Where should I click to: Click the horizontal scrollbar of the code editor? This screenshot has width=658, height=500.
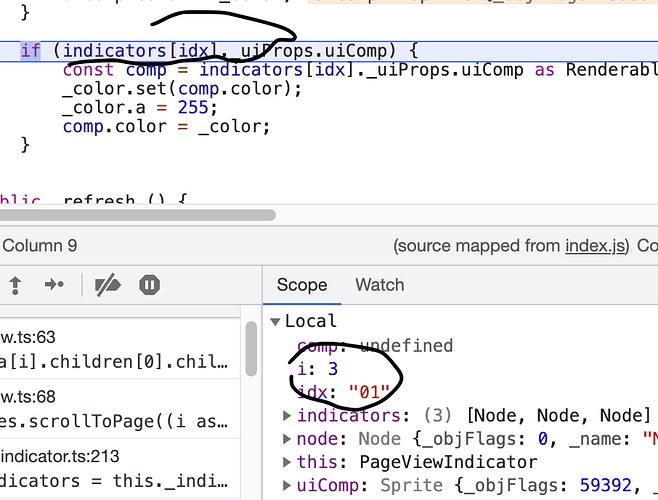coord(138,215)
